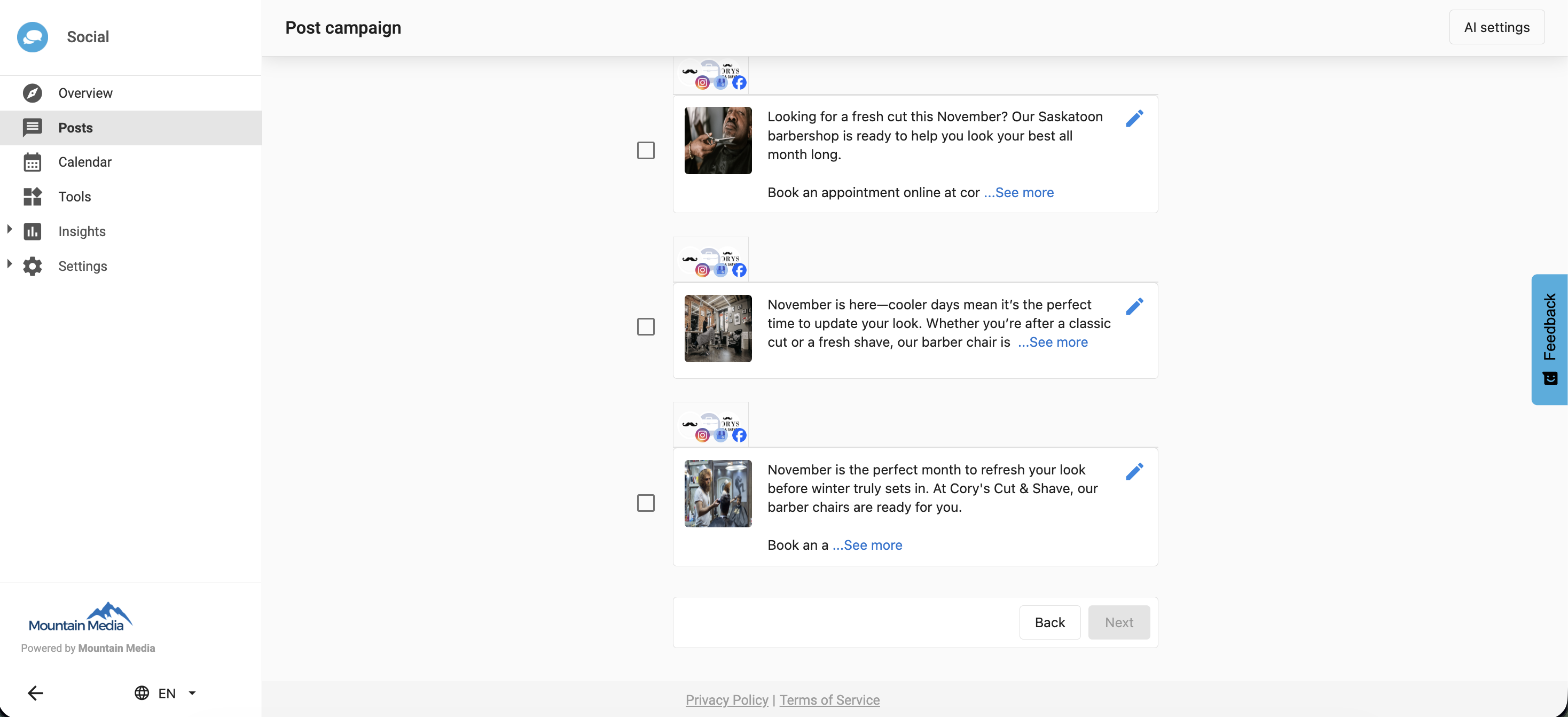Tick the checkbox beside the Cory's Cut & Shave post
1568x717 pixels.
pos(645,503)
